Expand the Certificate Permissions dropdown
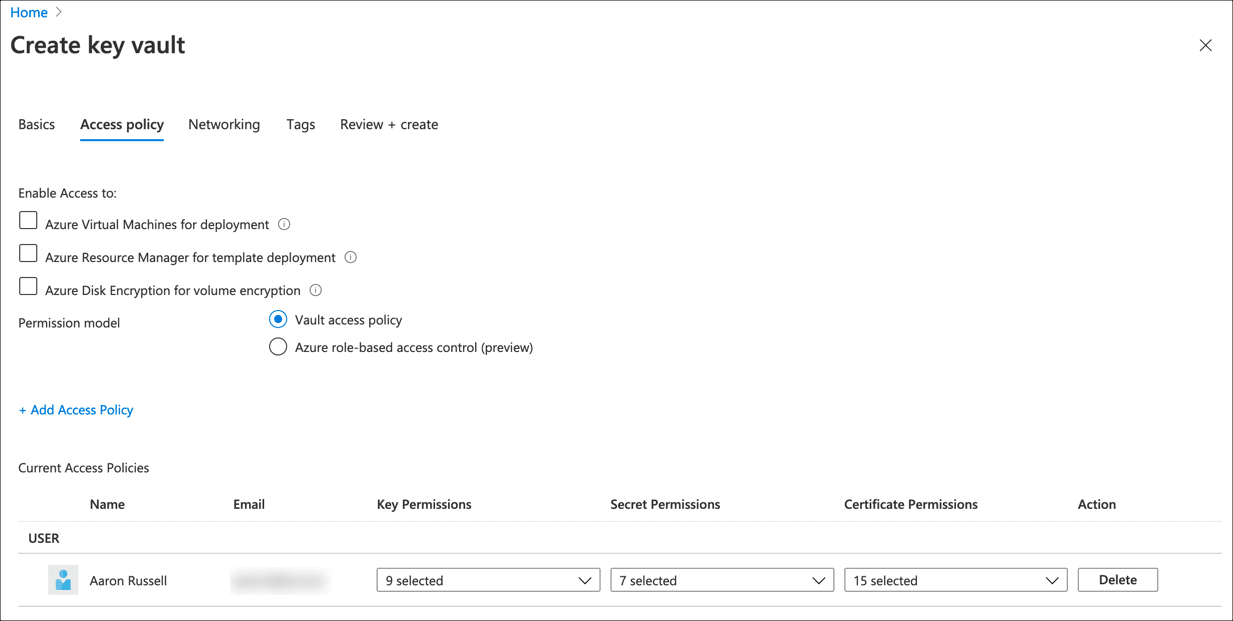 pyautogui.click(x=955, y=580)
